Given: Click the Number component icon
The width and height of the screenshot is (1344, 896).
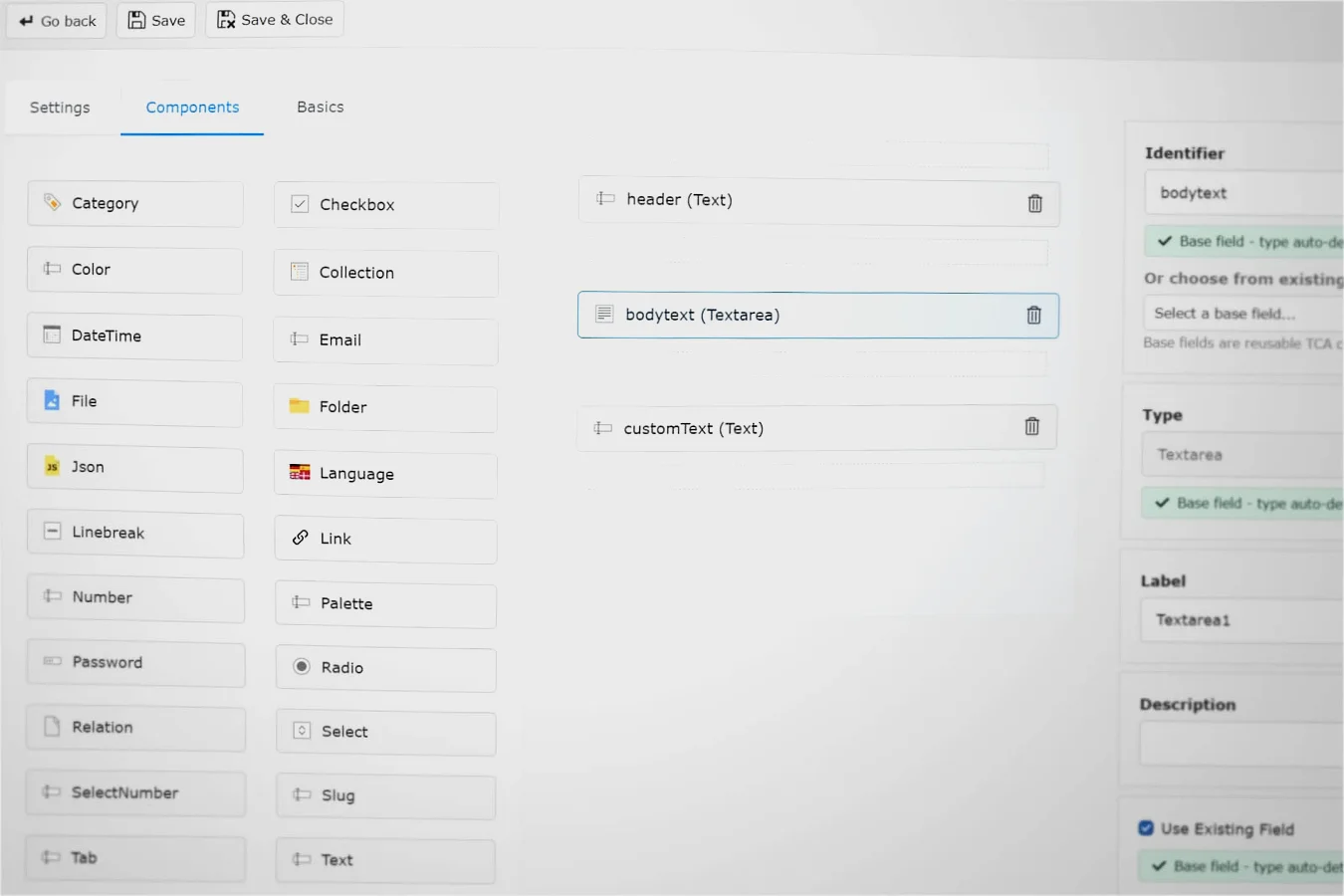Looking at the screenshot, I should coord(53,596).
